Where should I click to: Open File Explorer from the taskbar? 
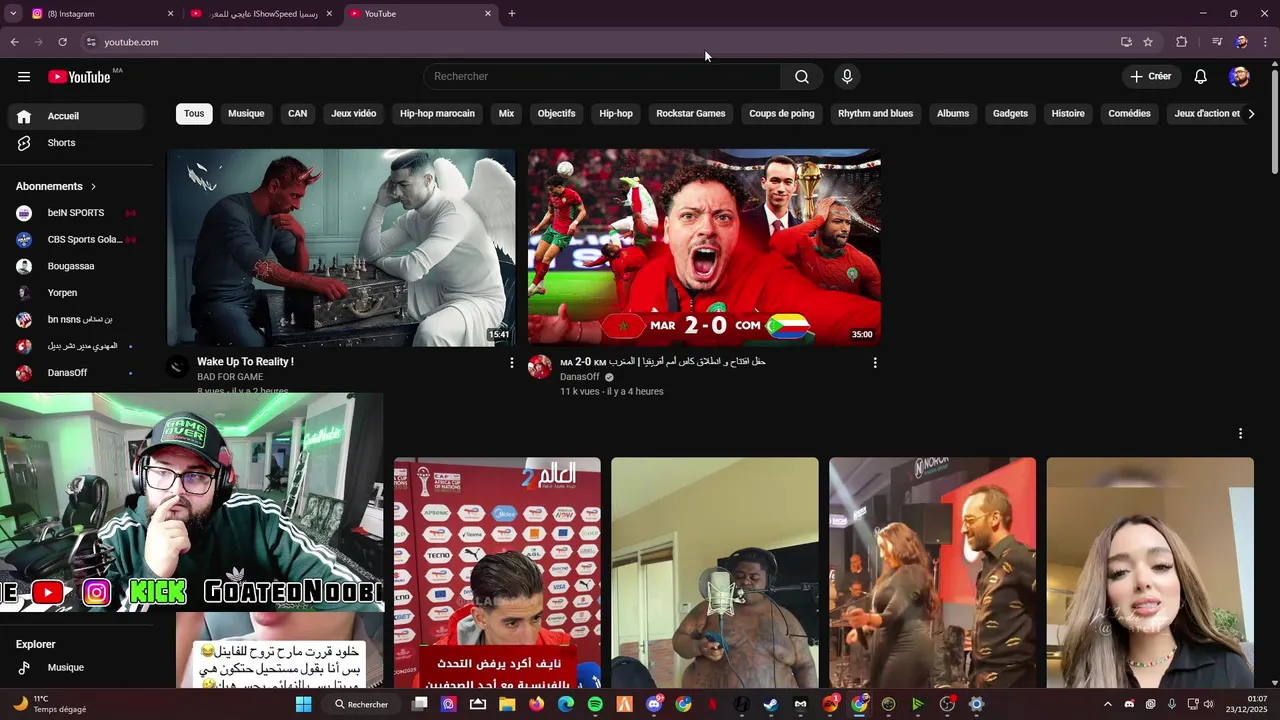pos(507,705)
